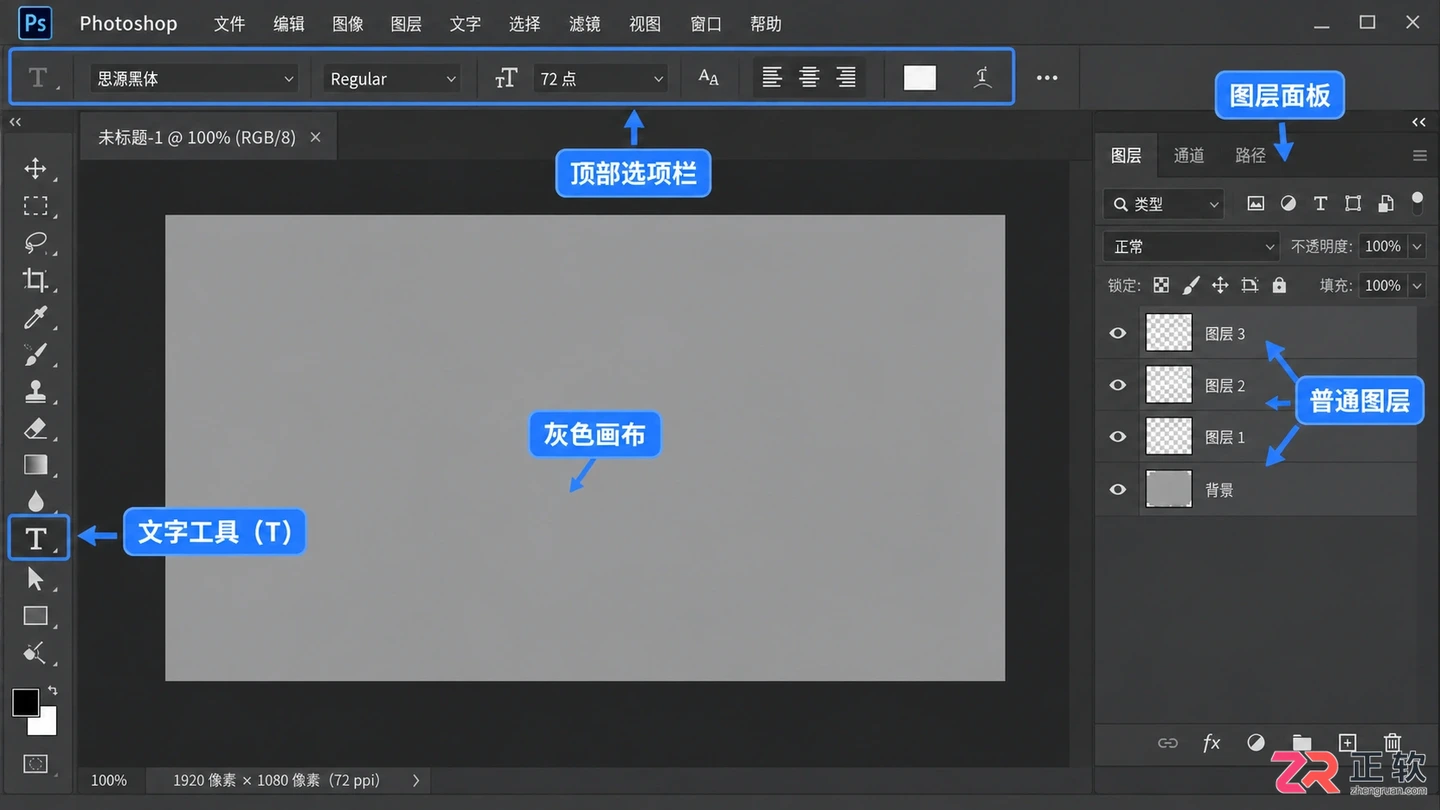Open the 正常 blend mode dropdown
1440x810 pixels.
[1191, 246]
